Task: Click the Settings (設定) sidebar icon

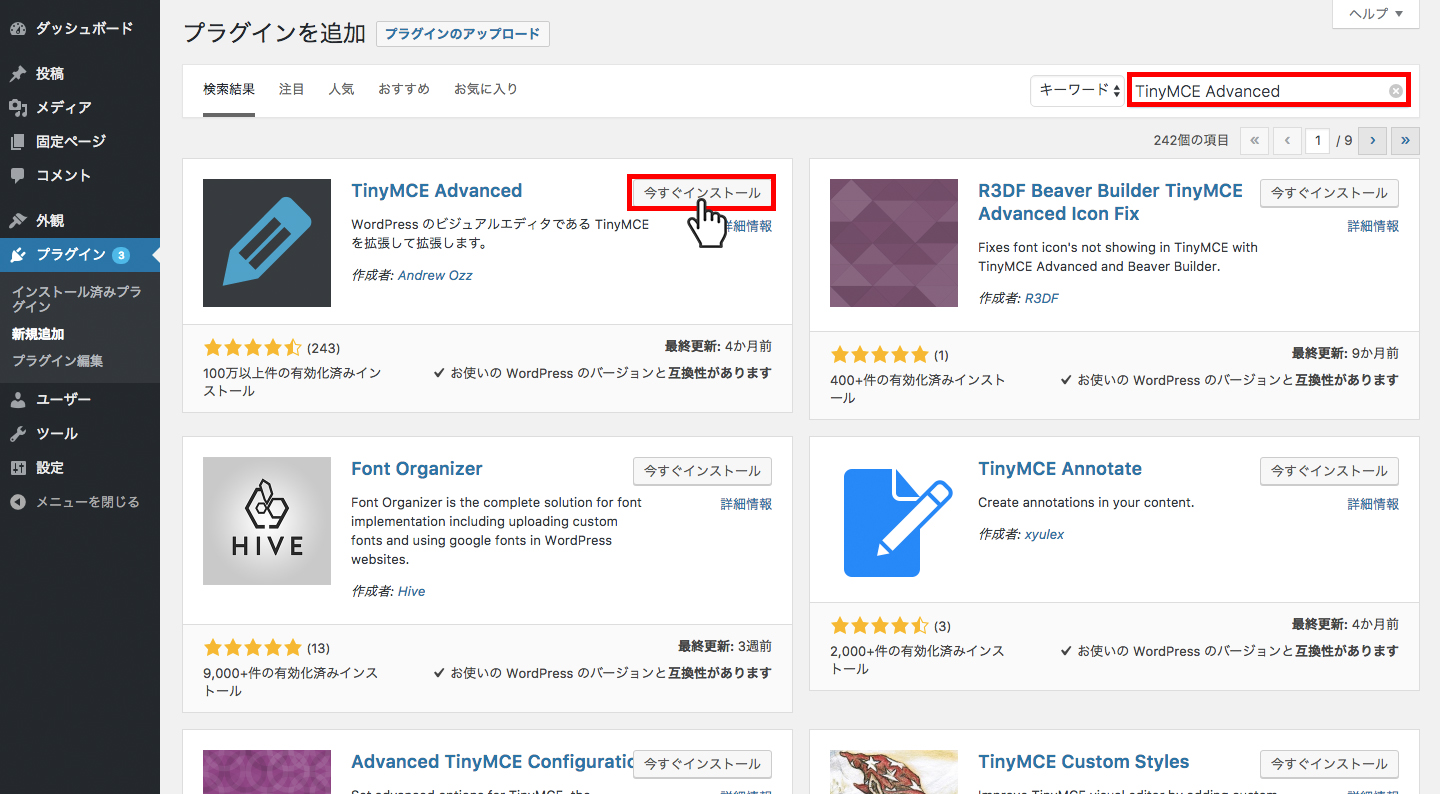Action: click(18, 468)
